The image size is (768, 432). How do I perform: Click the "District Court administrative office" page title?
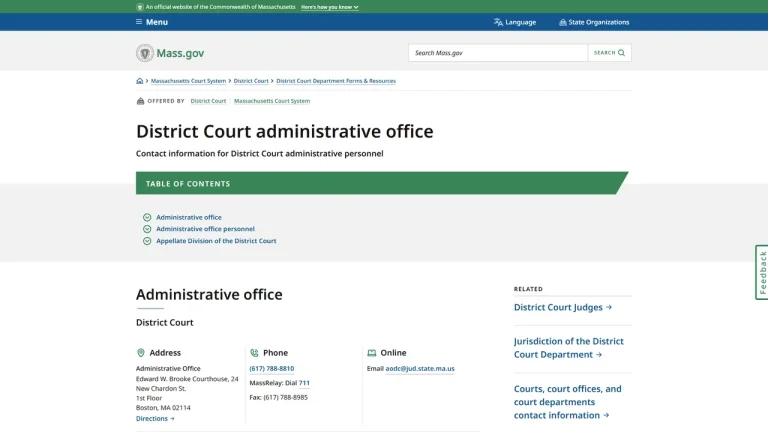click(x=285, y=131)
